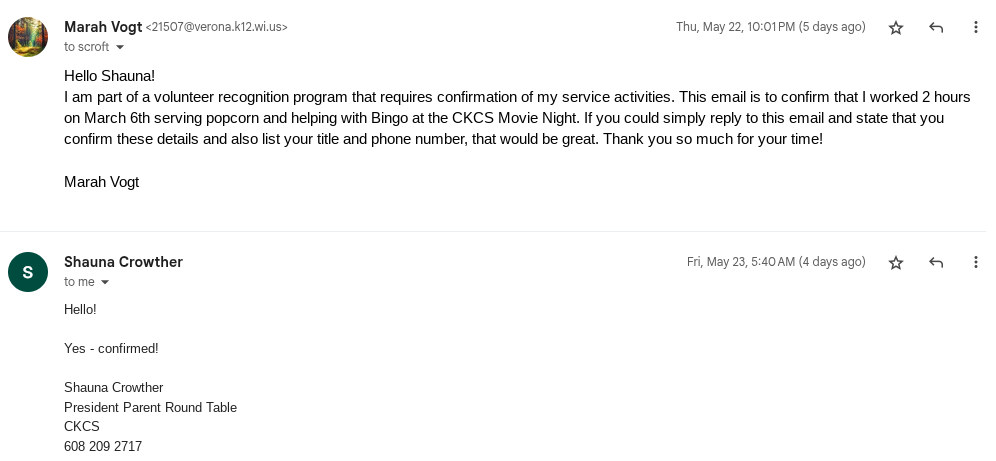Viewport: 996px width, 461px height.
Task: Click the sender name Marah Vogt
Action: pos(103,27)
